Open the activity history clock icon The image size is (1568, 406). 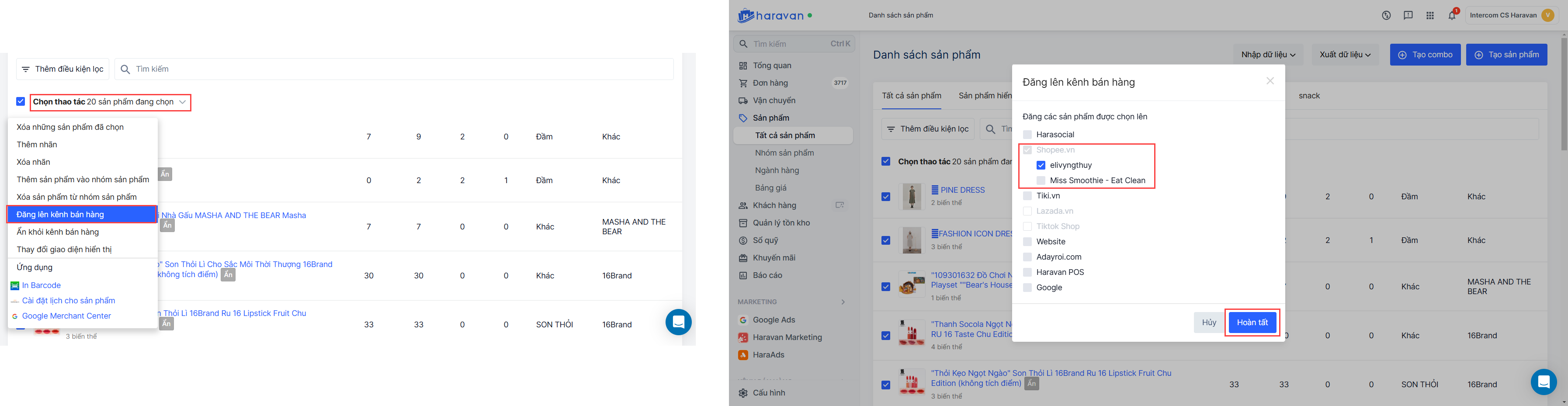pos(1386,15)
